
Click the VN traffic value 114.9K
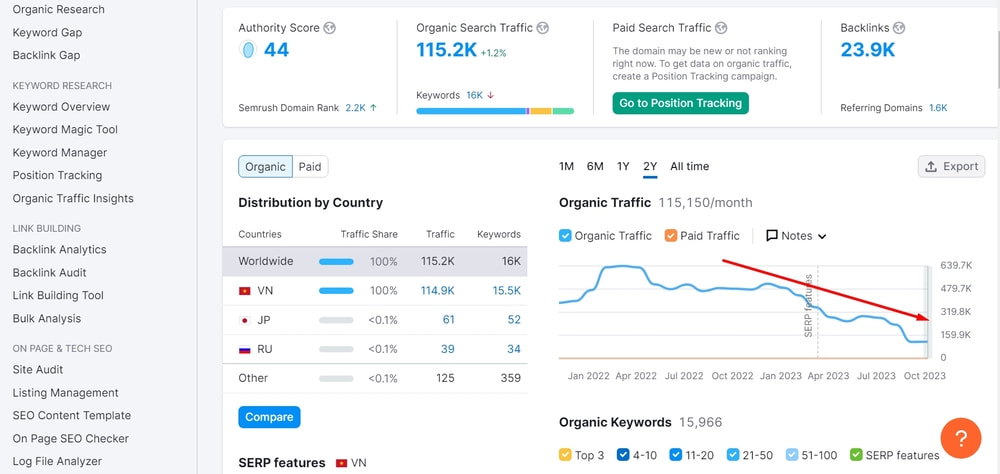pyautogui.click(x=438, y=291)
